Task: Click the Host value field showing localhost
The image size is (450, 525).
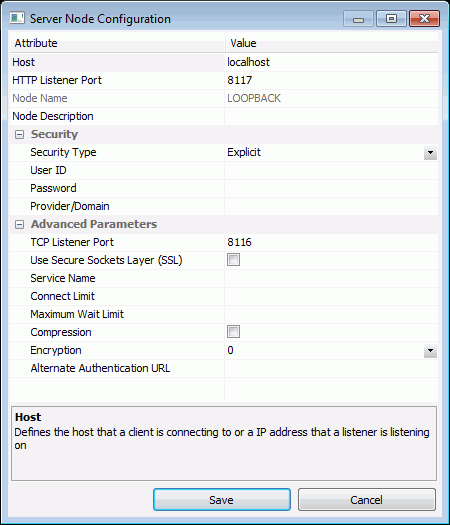Action: (331, 62)
